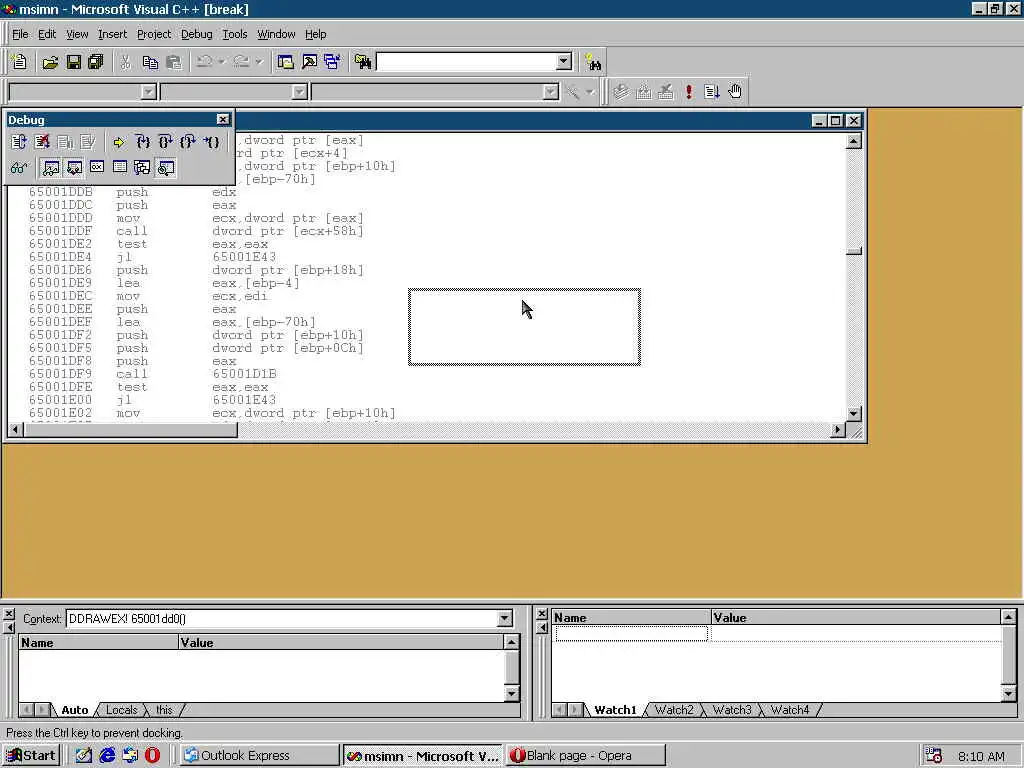Switch to Blank page - Opera taskbar button
The height and width of the screenshot is (768, 1024).
(586, 756)
